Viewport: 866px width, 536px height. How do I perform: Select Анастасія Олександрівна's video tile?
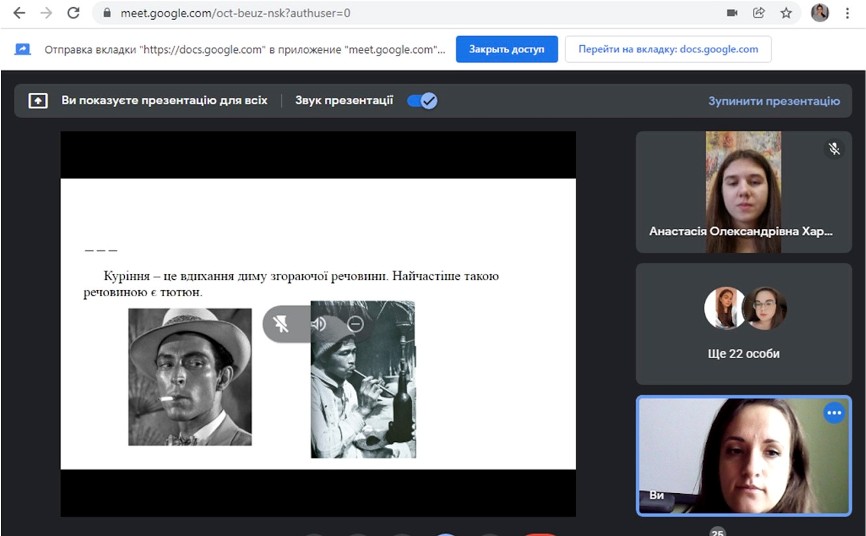(745, 192)
